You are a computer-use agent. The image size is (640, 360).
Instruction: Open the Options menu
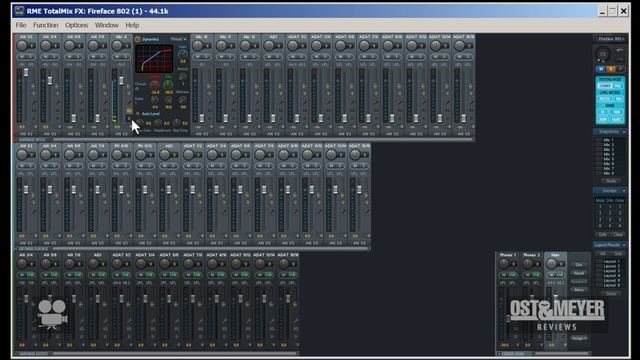(76, 25)
